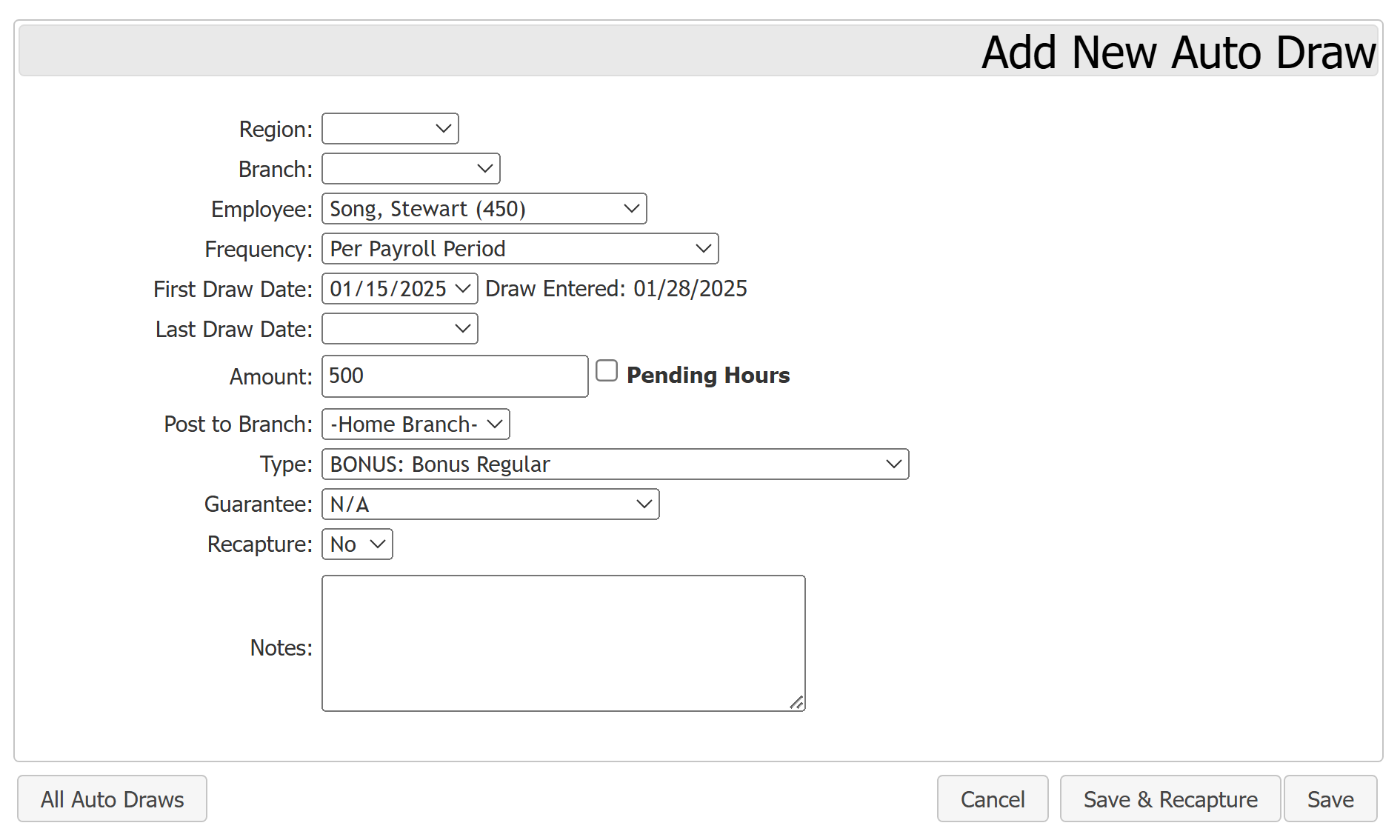Save the auto draw
This screenshot has height=840, width=1400.
(x=1330, y=799)
